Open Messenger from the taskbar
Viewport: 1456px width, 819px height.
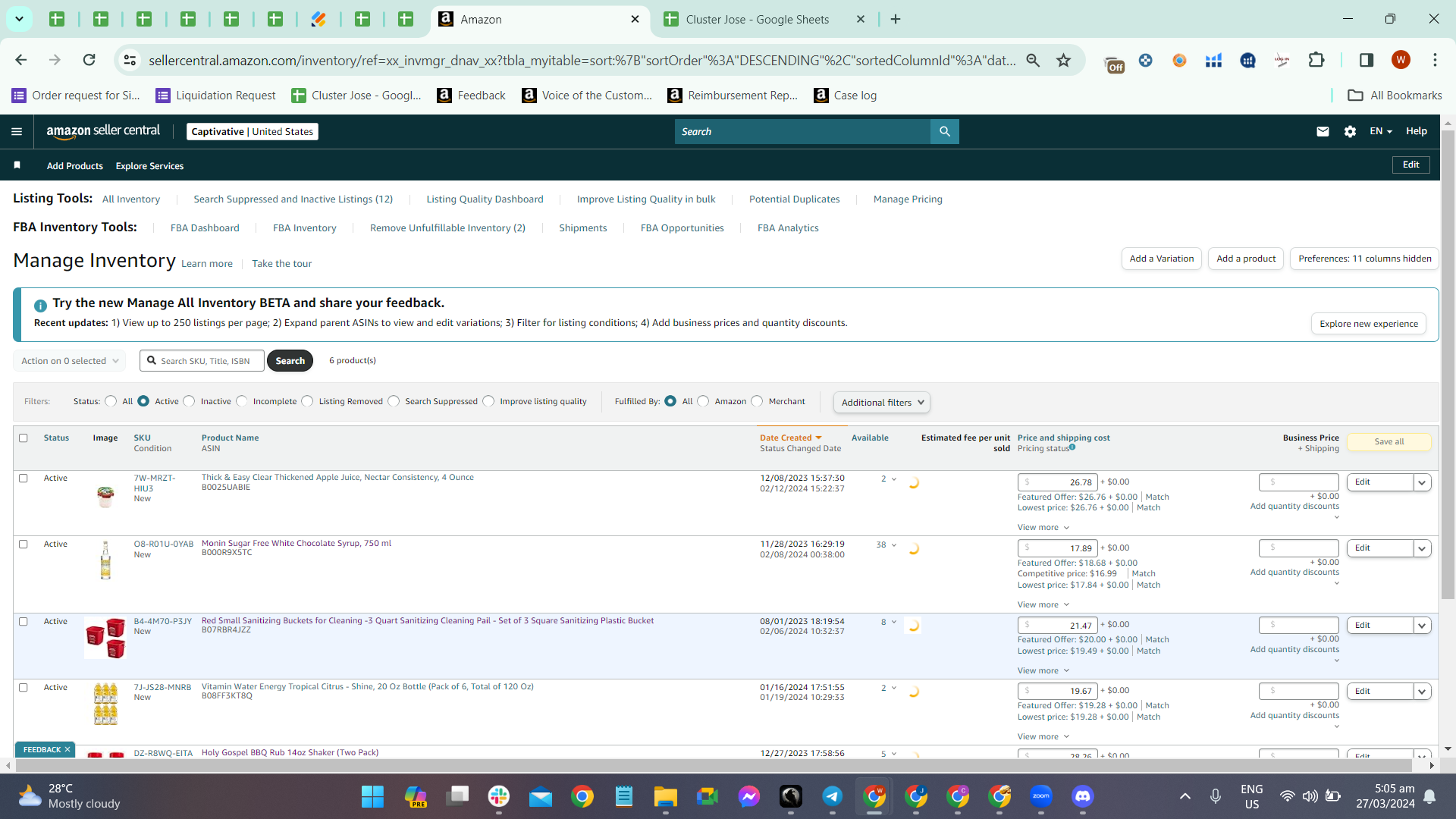tap(749, 796)
